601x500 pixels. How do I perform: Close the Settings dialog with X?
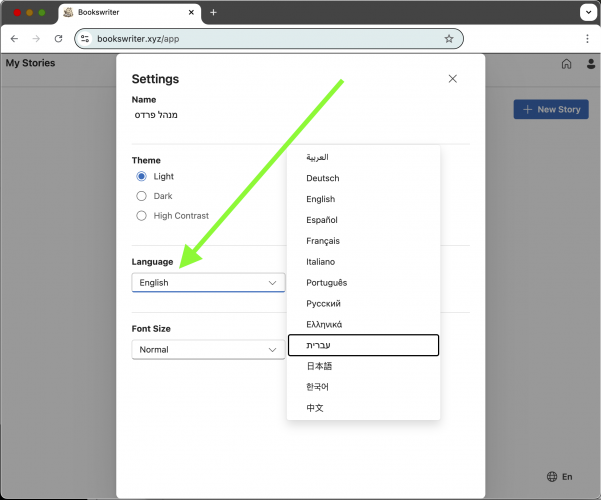[453, 78]
